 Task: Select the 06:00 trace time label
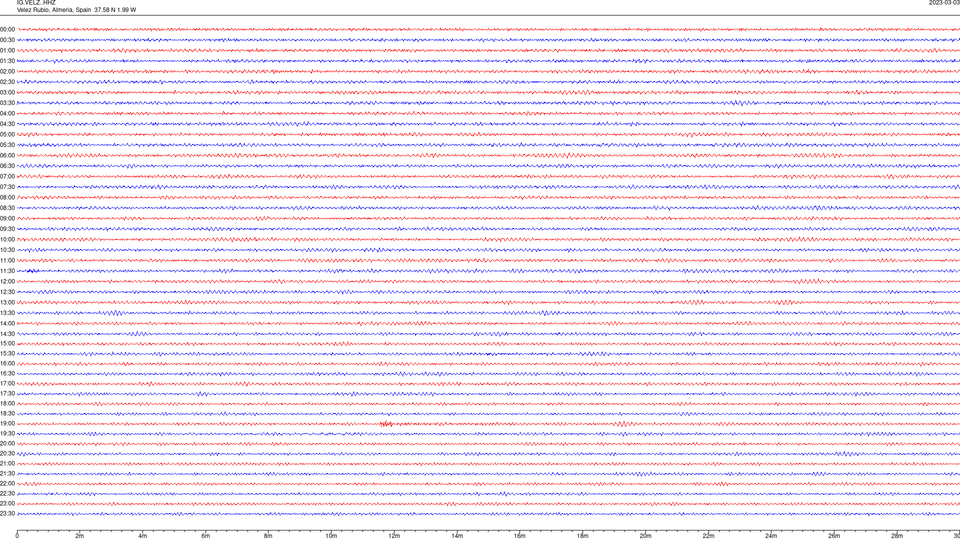[x=7, y=156]
